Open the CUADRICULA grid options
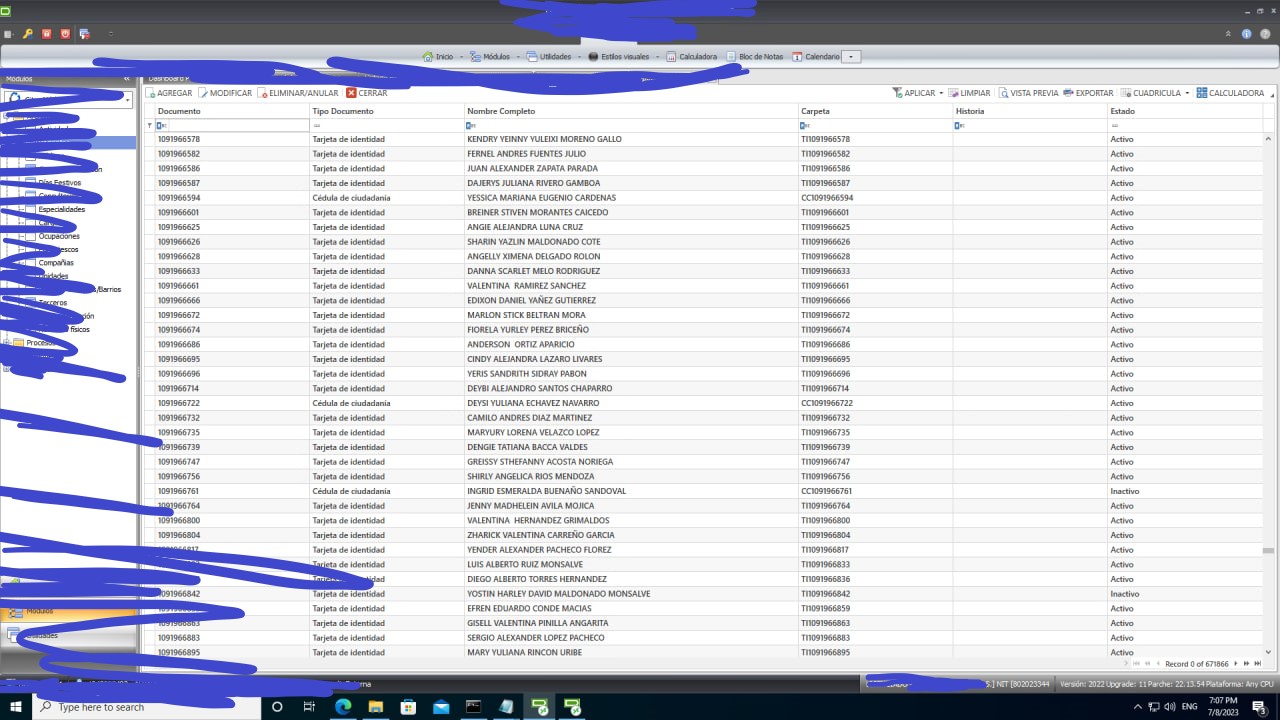This screenshot has width=1280, height=720. [x=1151, y=93]
